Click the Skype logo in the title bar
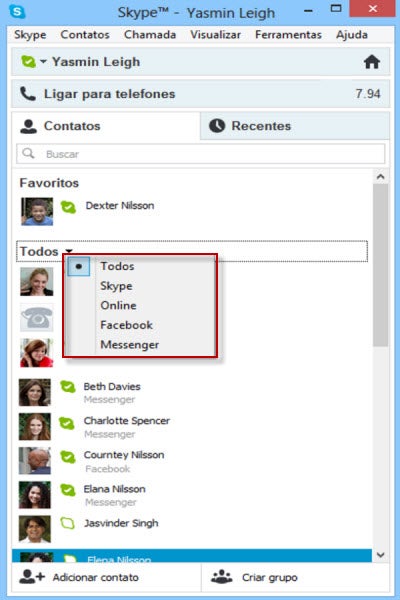This screenshot has width=400, height=600. click(x=17, y=11)
